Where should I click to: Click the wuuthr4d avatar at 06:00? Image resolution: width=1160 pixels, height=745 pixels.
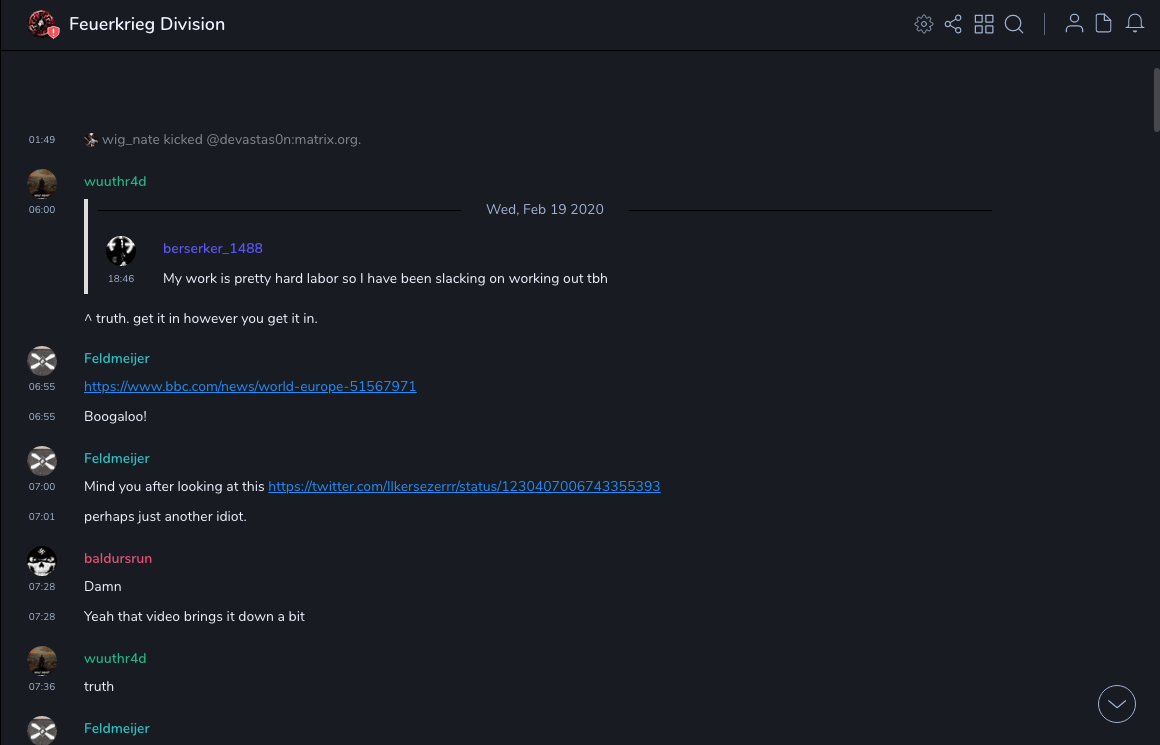coord(42,184)
